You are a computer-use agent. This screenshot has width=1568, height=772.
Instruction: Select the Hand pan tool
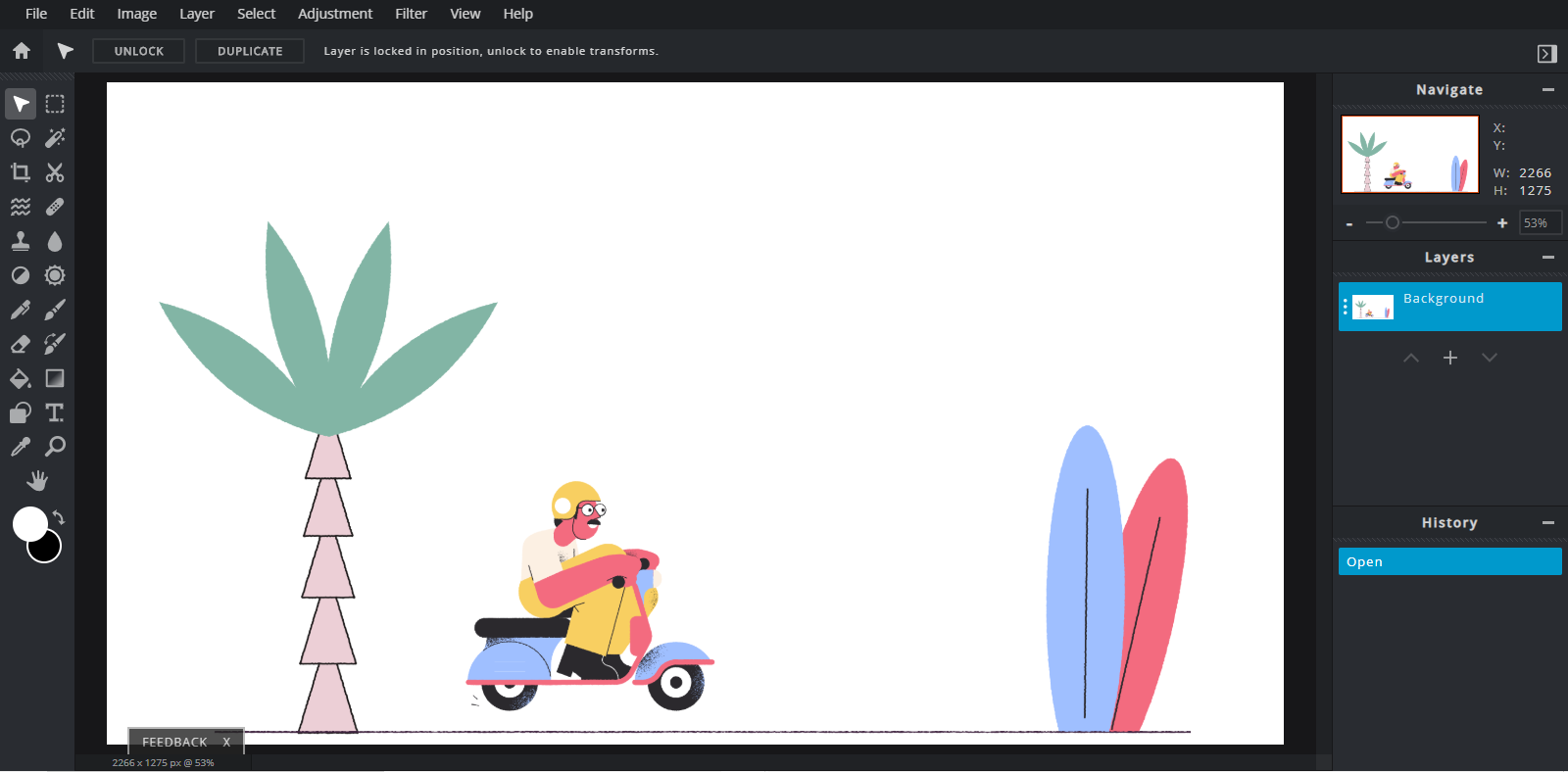[37, 480]
